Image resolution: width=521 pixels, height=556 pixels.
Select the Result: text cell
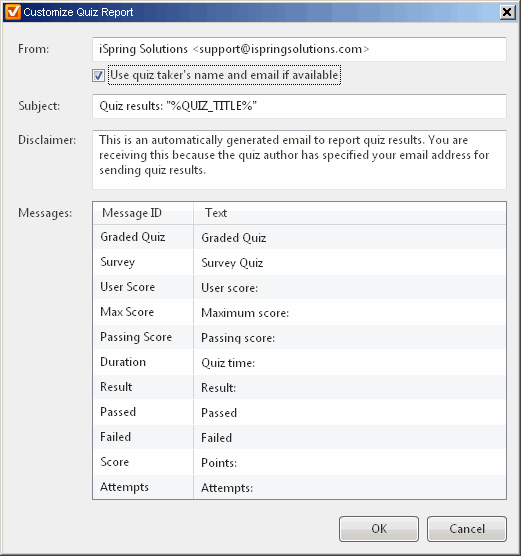(x=350, y=387)
